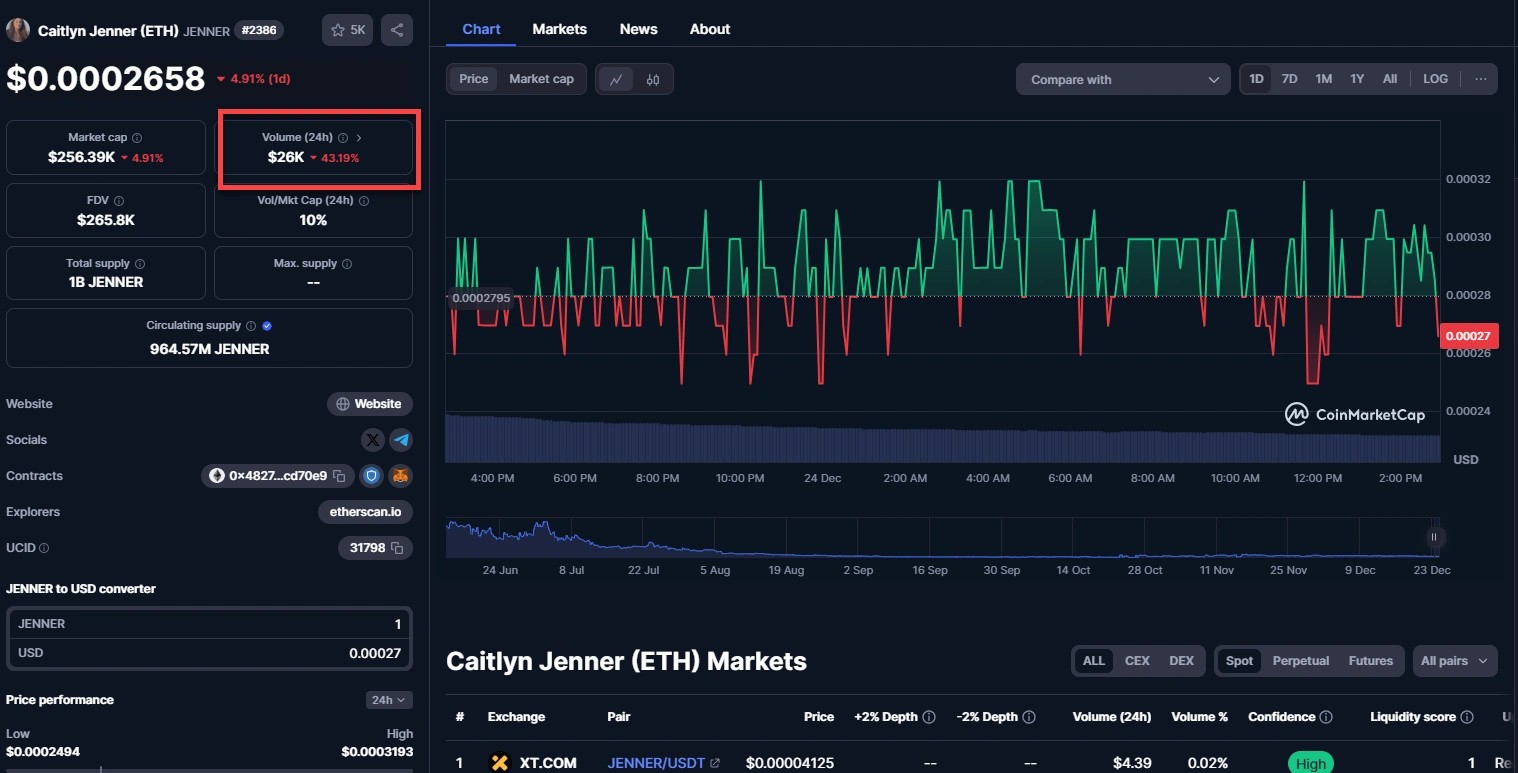Open the X (Twitter) social icon
The image size is (1518, 773).
tap(373, 440)
